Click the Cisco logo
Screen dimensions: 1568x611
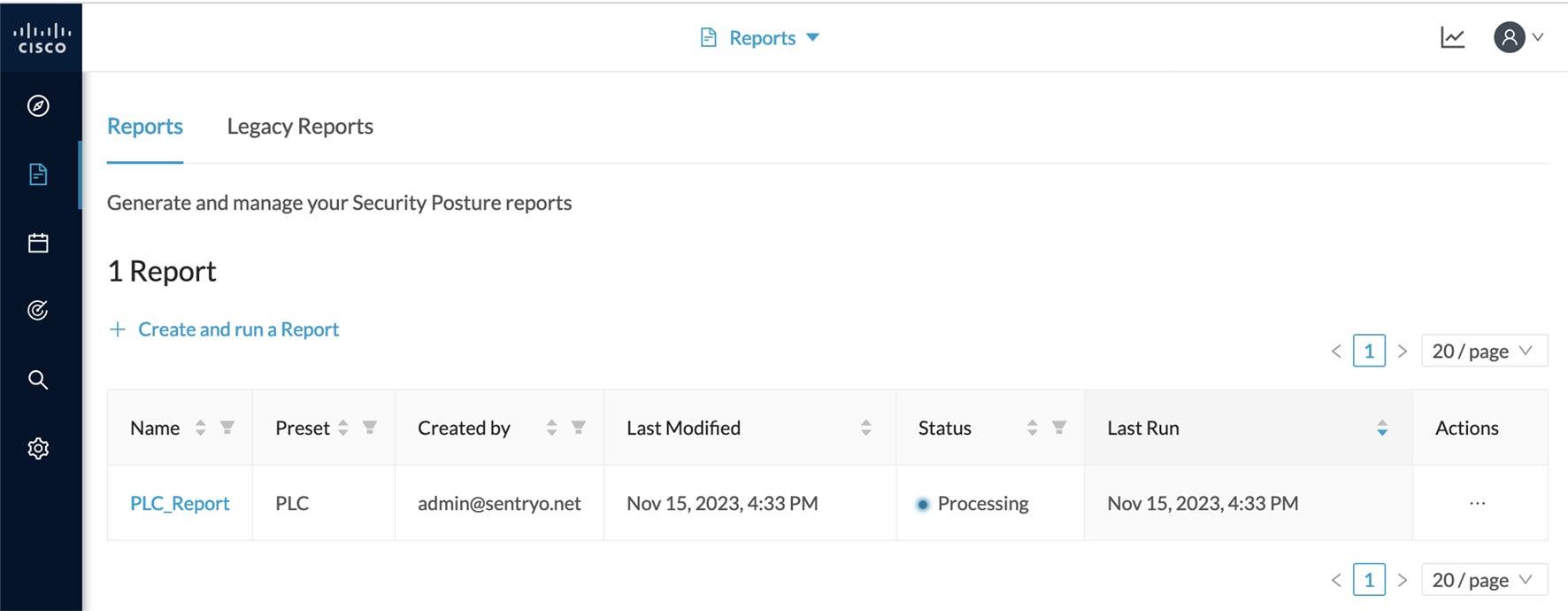tap(41, 37)
